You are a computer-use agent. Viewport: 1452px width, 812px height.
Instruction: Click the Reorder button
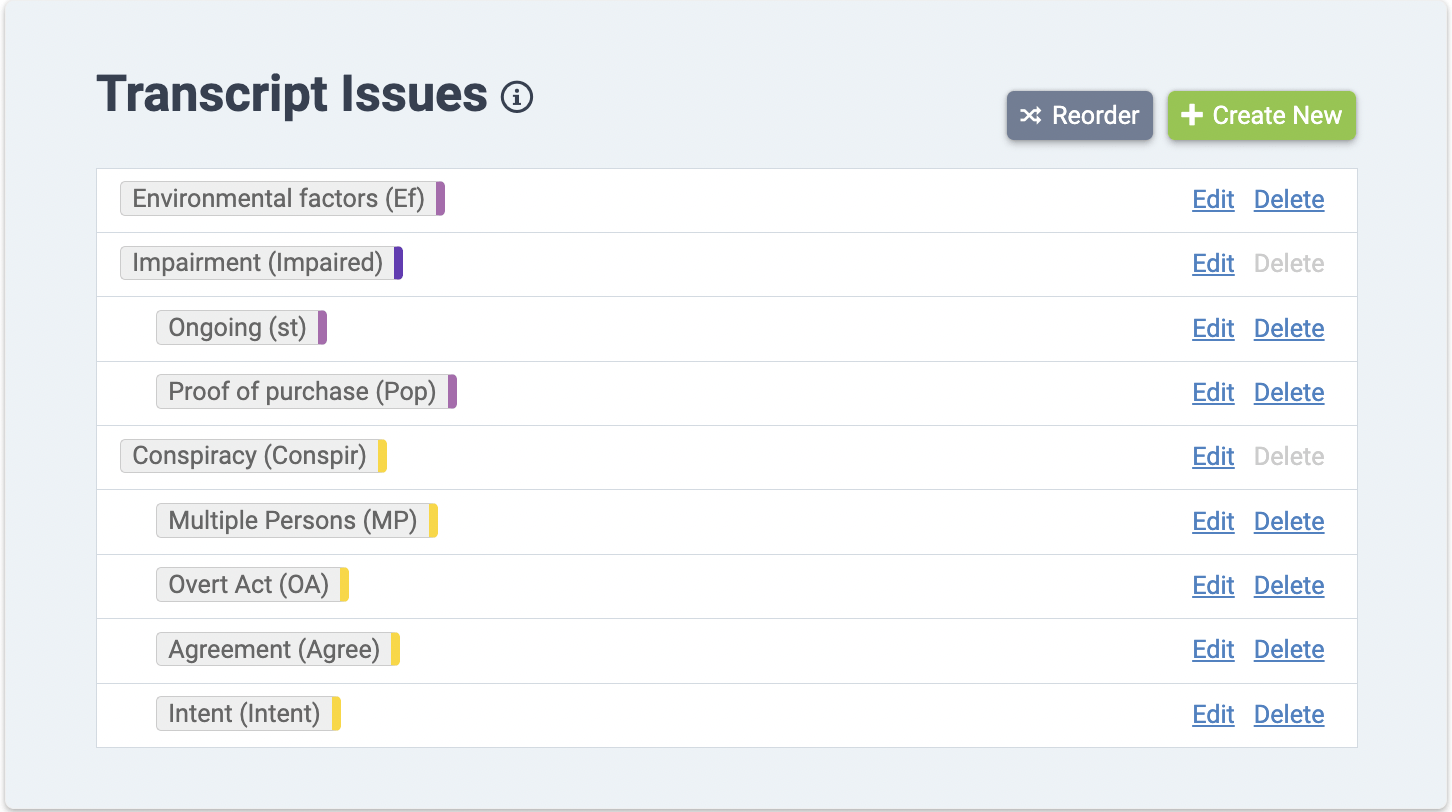point(1079,116)
